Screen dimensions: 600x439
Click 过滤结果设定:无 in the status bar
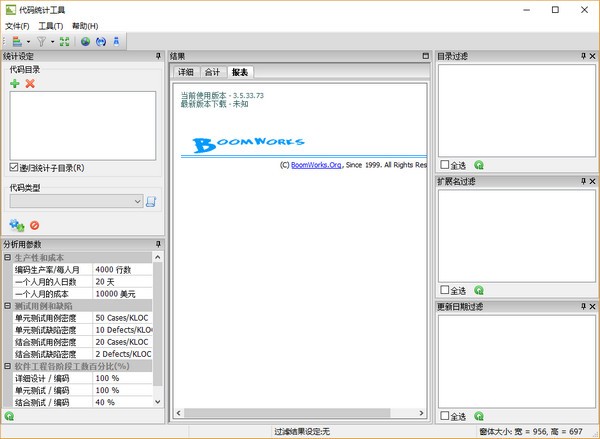302,431
